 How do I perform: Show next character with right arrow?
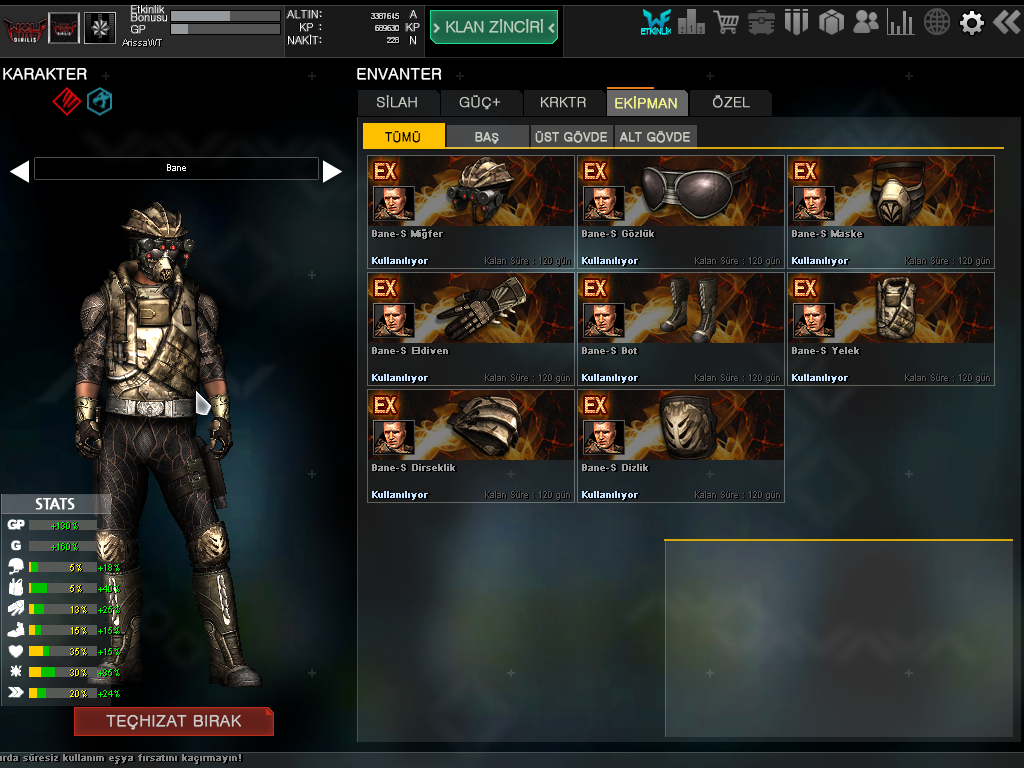(x=332, y=171)
